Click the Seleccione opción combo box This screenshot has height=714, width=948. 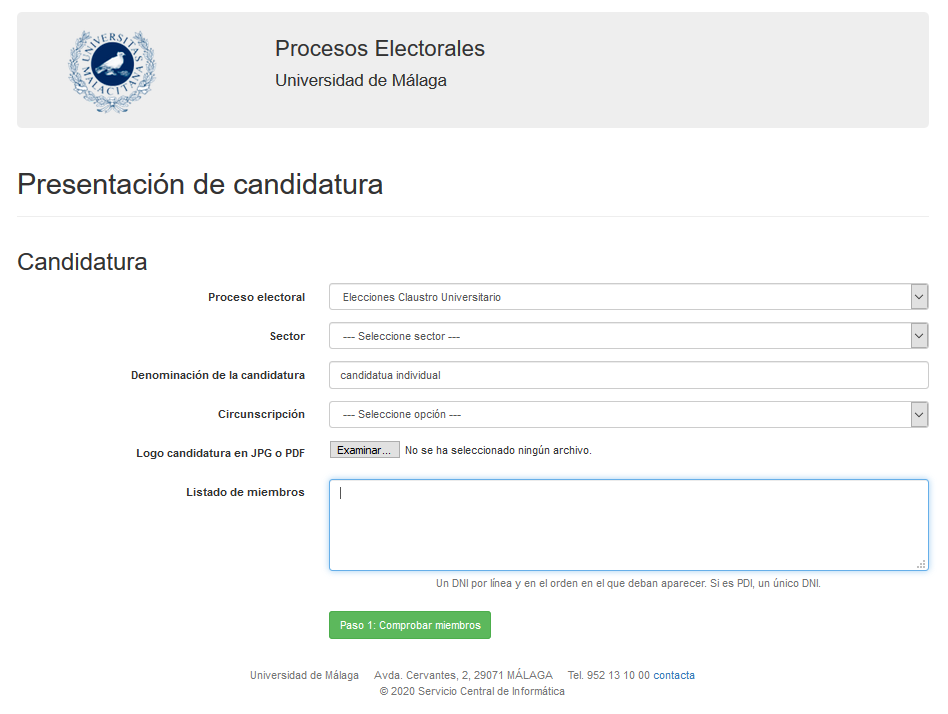click(x=629, y=414)
